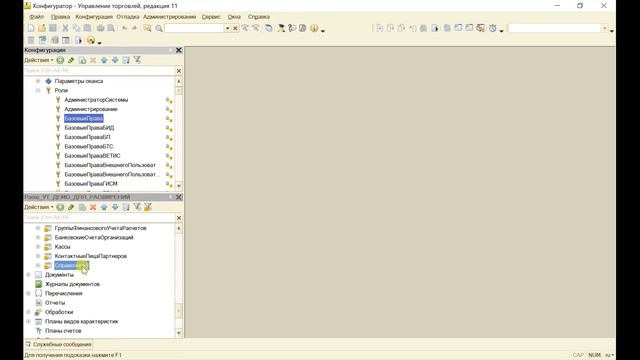Viewport: 640px width, 360px height.
Task: Click scroll-down arrow of Конфигурация tree scrollbar
Action: 179,186
